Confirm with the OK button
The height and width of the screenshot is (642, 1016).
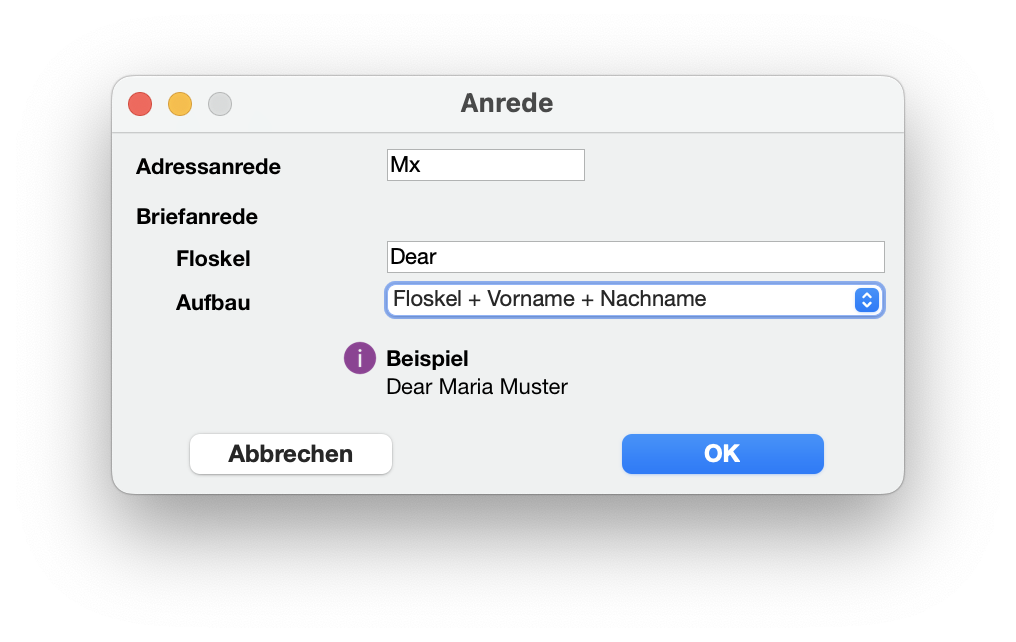tap(722, 454)
